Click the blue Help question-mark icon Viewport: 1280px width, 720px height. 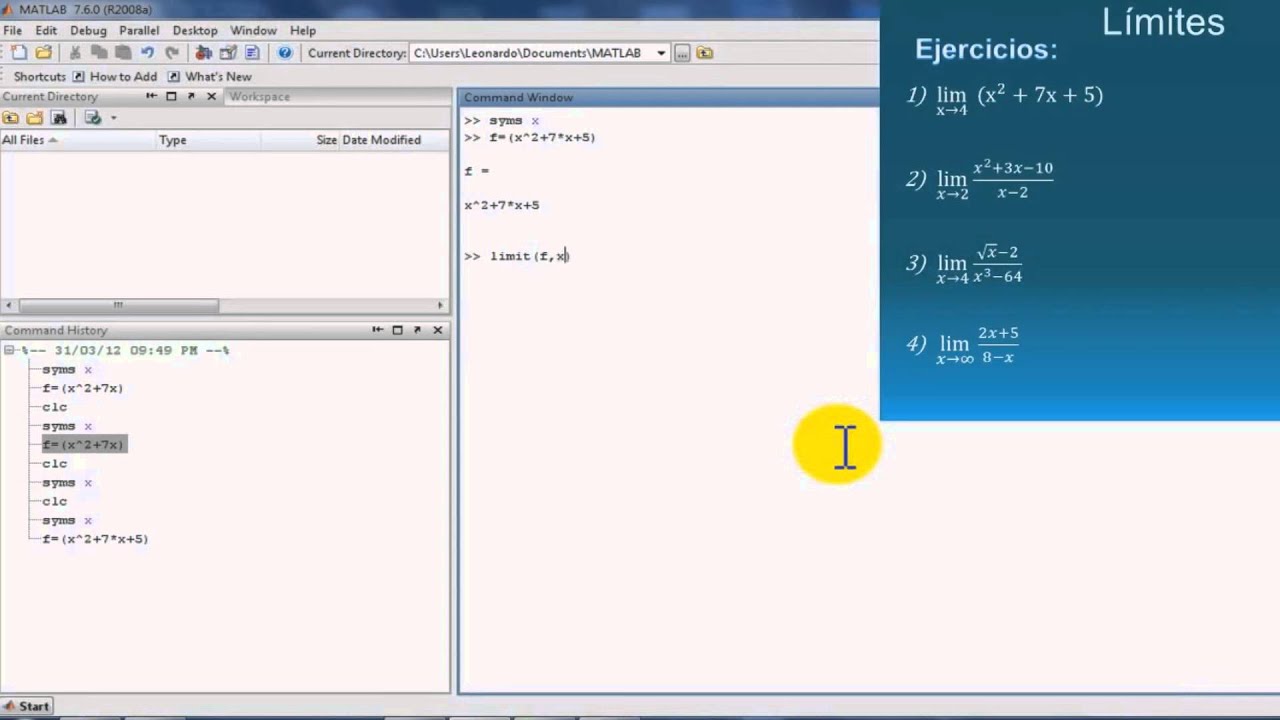tap(285, 53)
